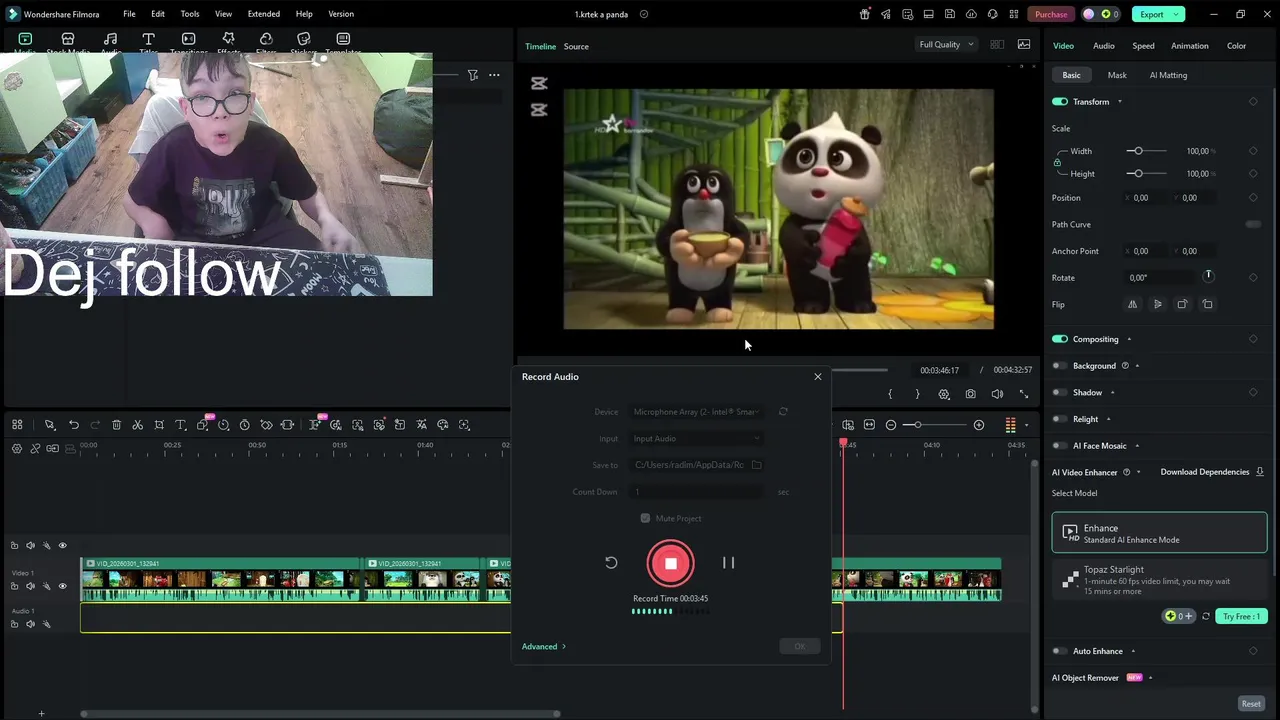This screenshot has height=720, width=1280.
Task: Toggle the Compositing switch
Action: tap(1060, 339)
